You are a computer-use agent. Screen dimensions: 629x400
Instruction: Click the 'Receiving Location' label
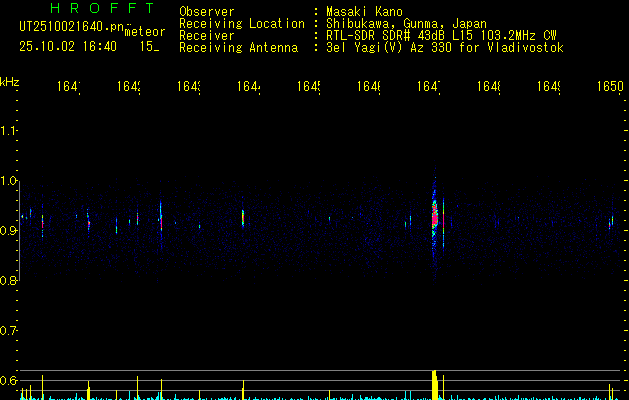[x=242, y=24]
